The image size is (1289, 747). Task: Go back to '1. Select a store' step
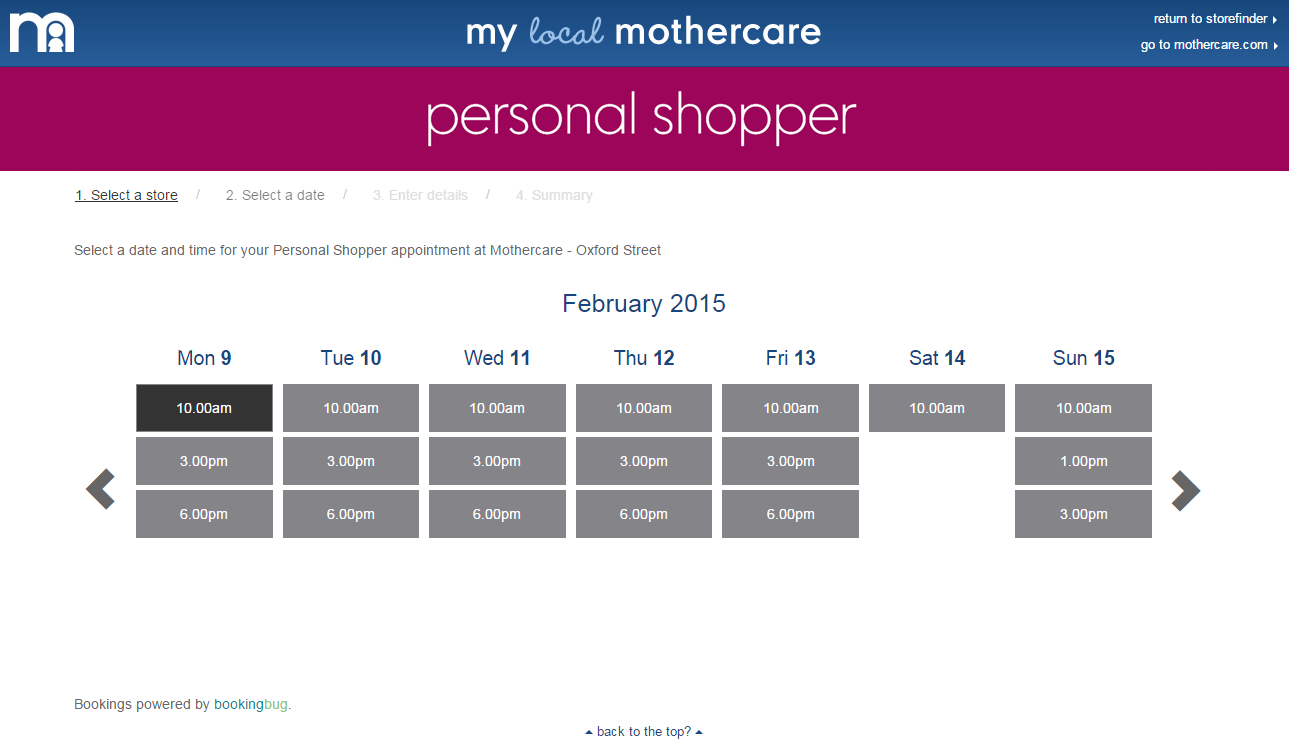point(126,196)
